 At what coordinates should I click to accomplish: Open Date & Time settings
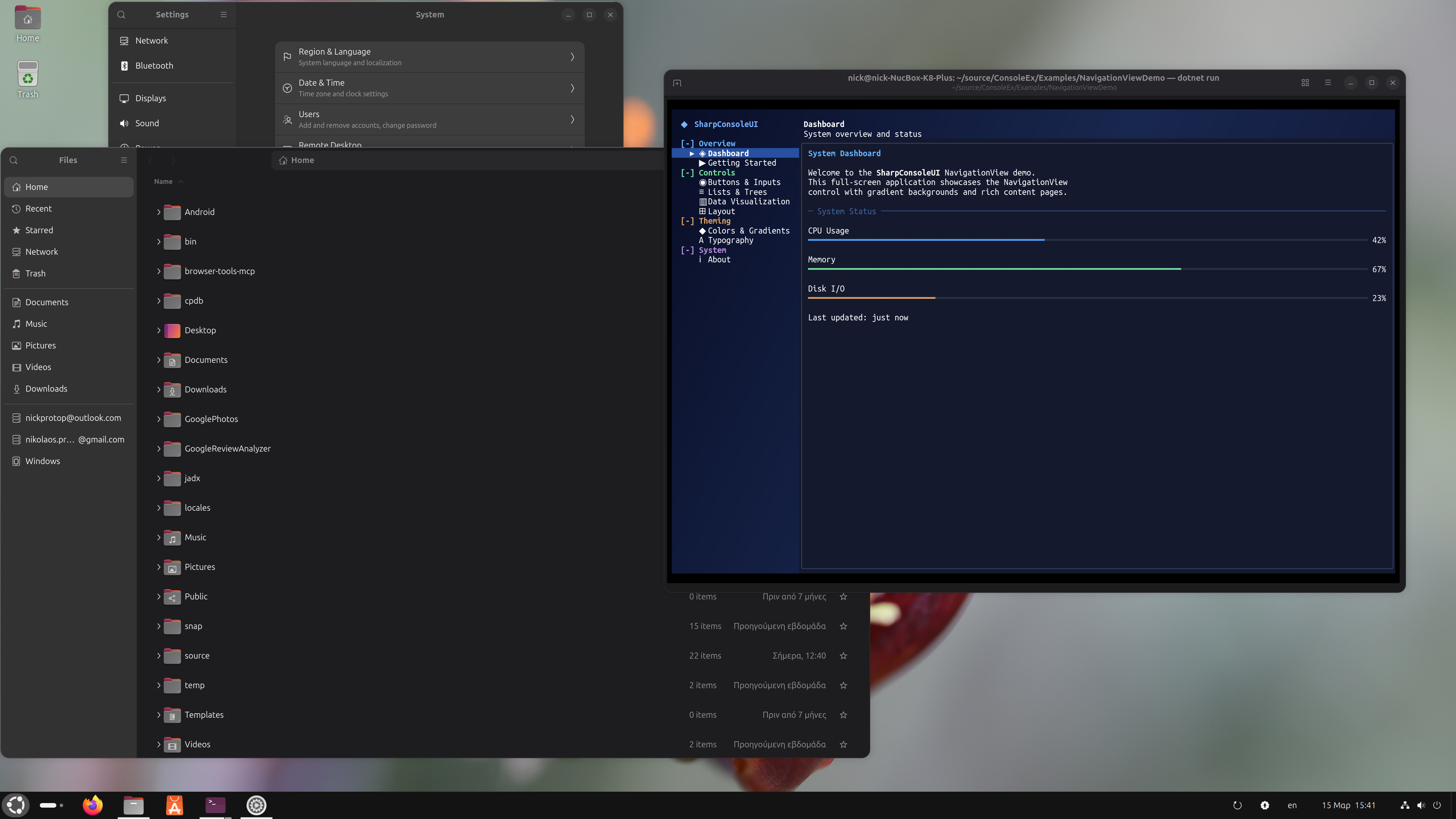(x=429, y=88)
